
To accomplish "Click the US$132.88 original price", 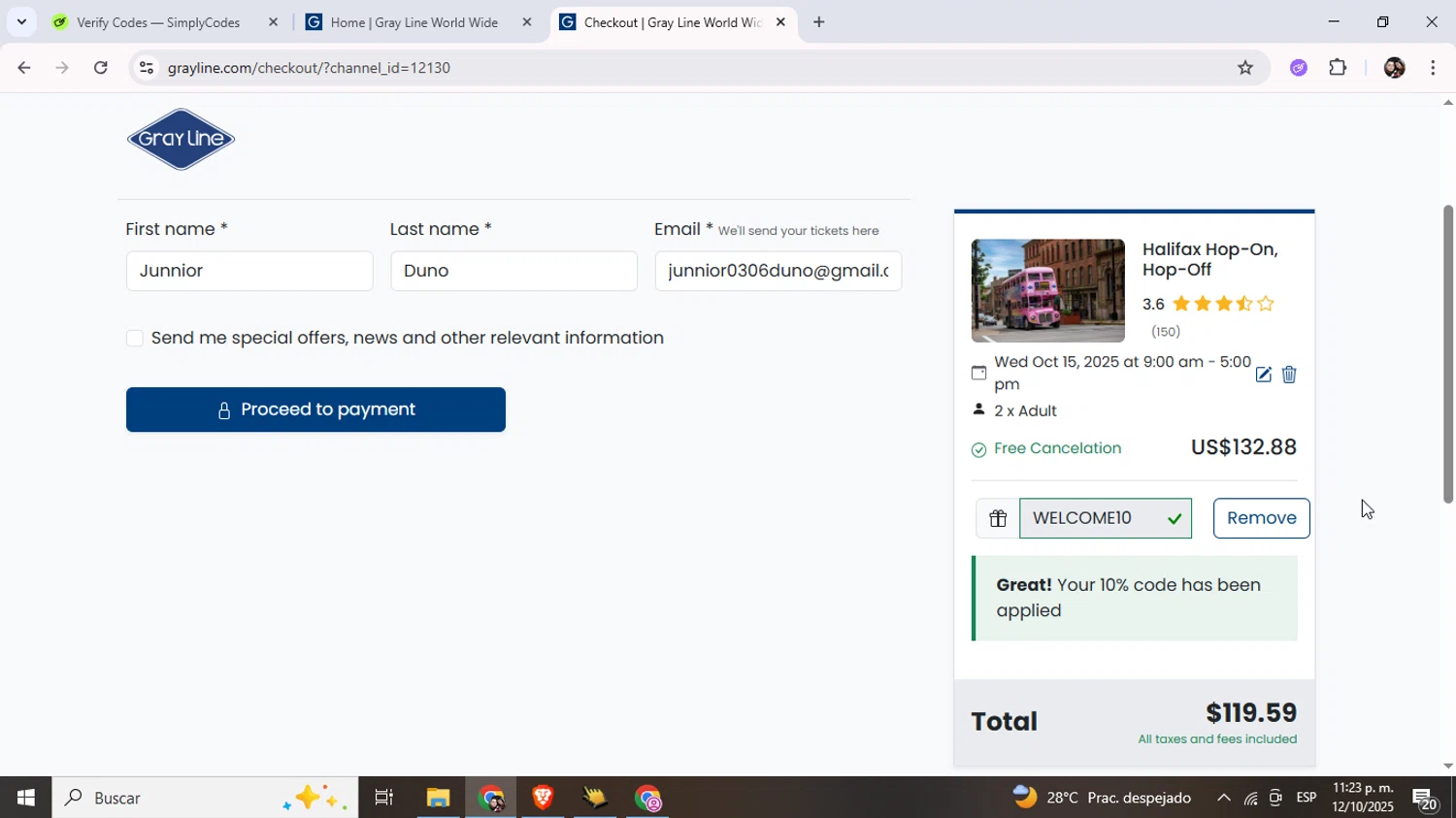I will tap(1243, 447).
